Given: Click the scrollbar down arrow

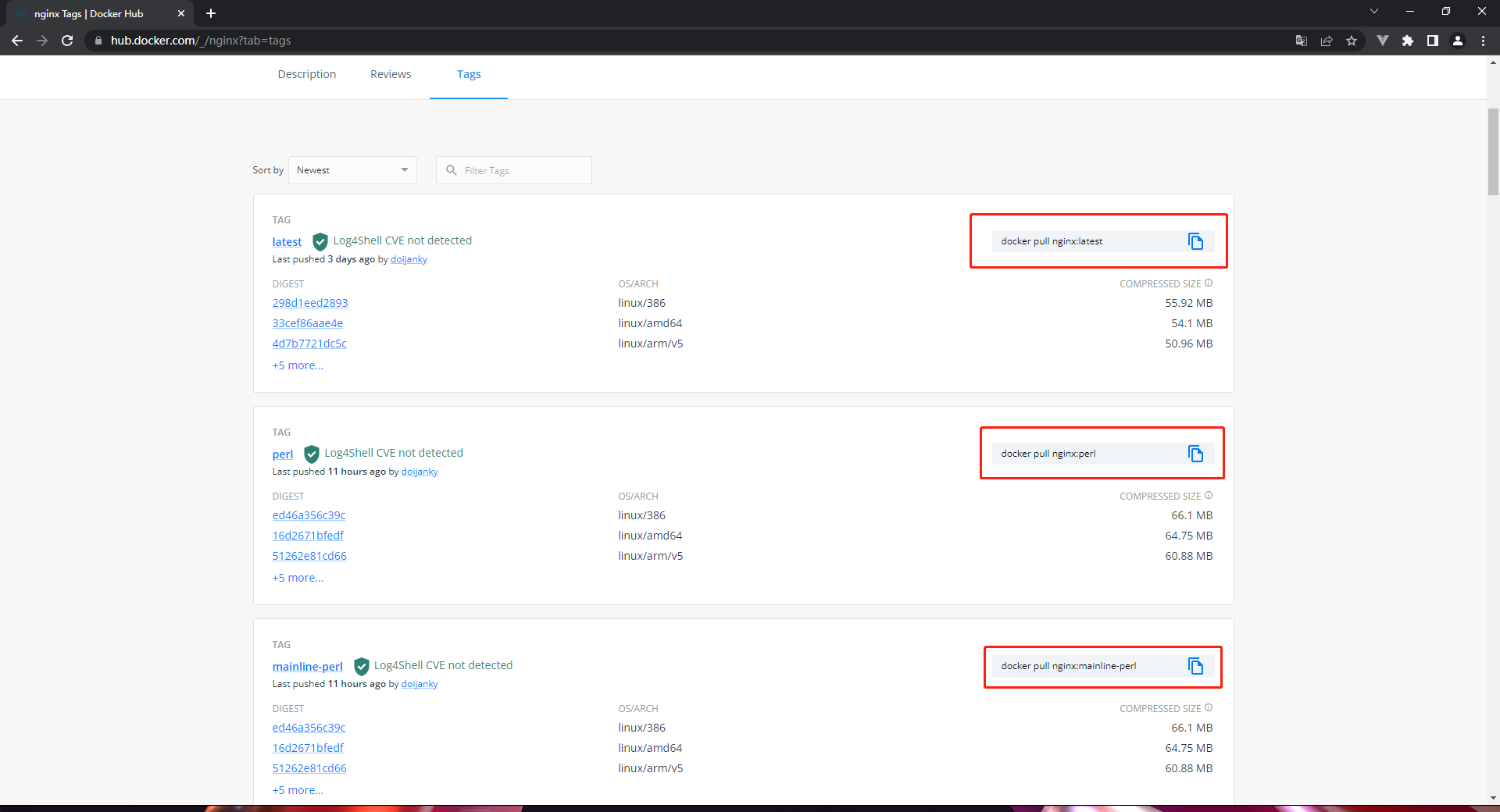Looking at the screenshot, I should tap(1493, 798).
